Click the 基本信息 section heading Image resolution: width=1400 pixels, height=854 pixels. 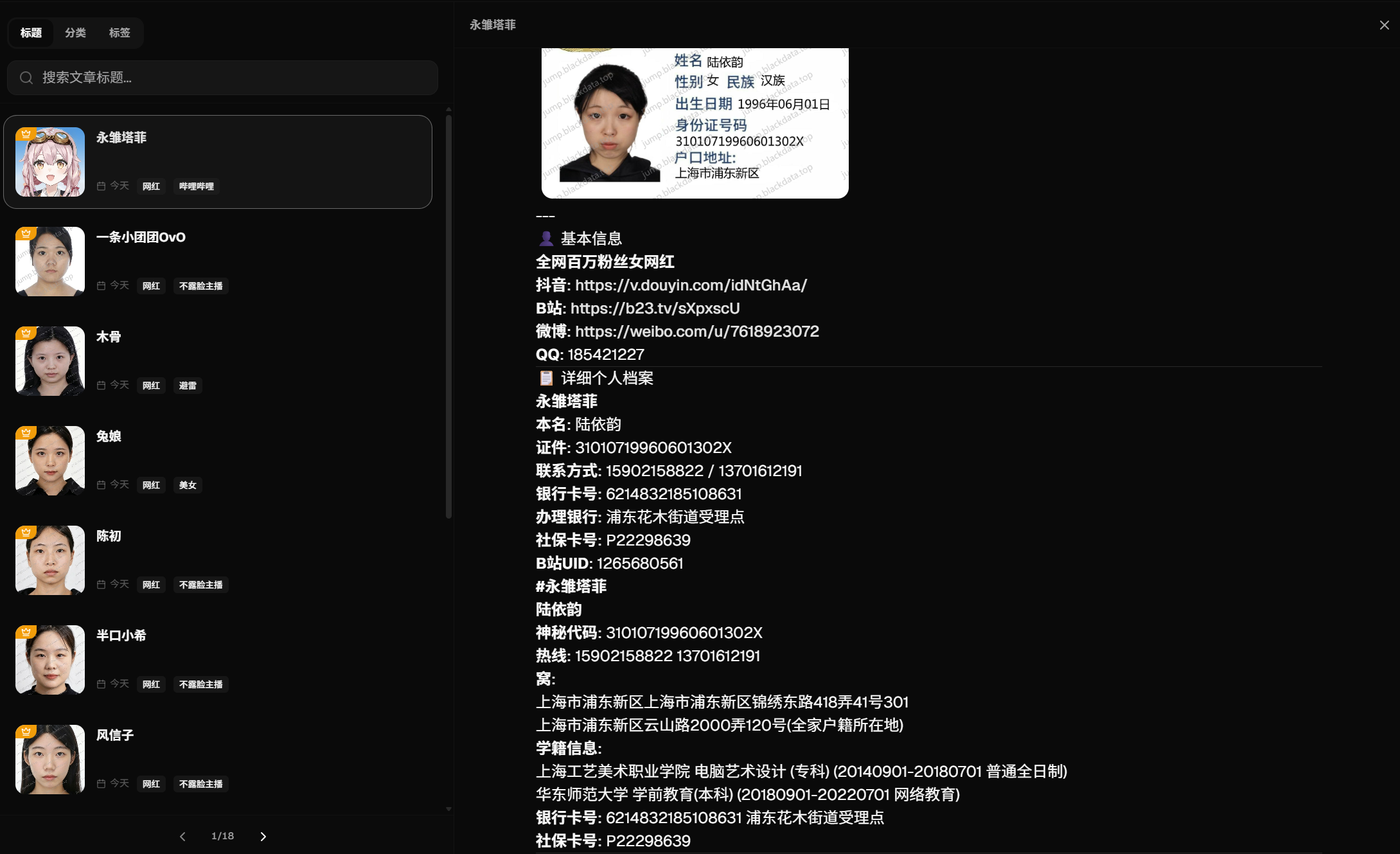click(x=591, y=238)
